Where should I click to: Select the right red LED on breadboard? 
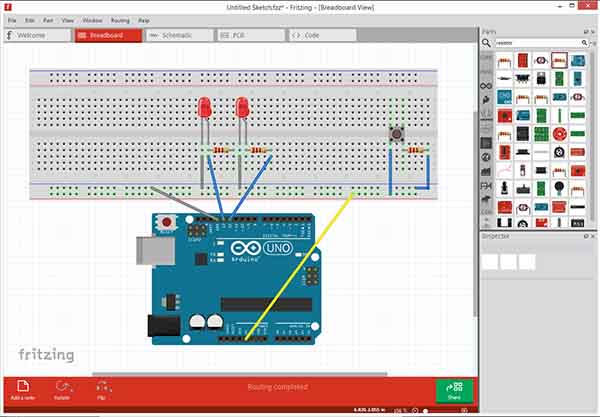(x=242, y=108)
